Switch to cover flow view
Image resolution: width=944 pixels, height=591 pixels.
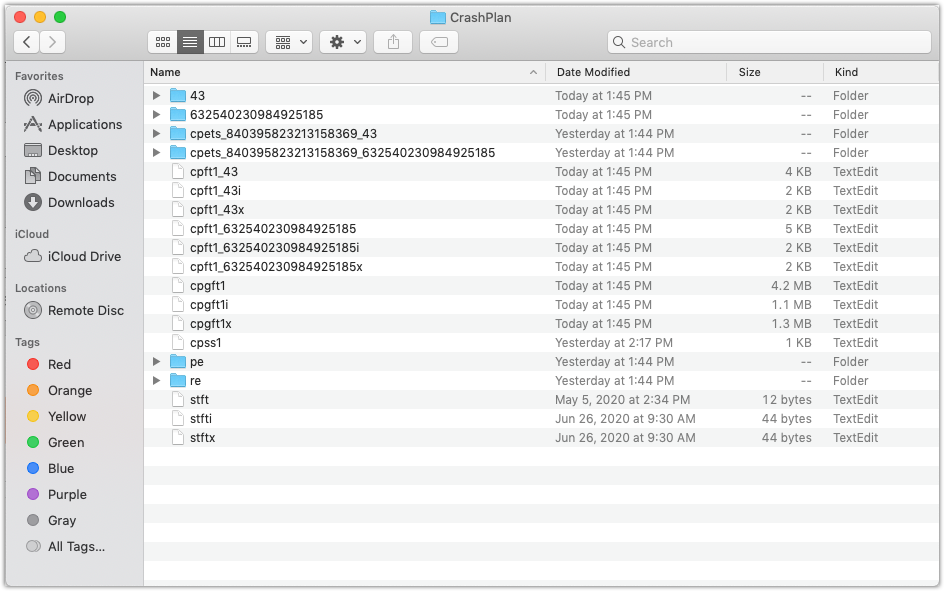point(245,42)
